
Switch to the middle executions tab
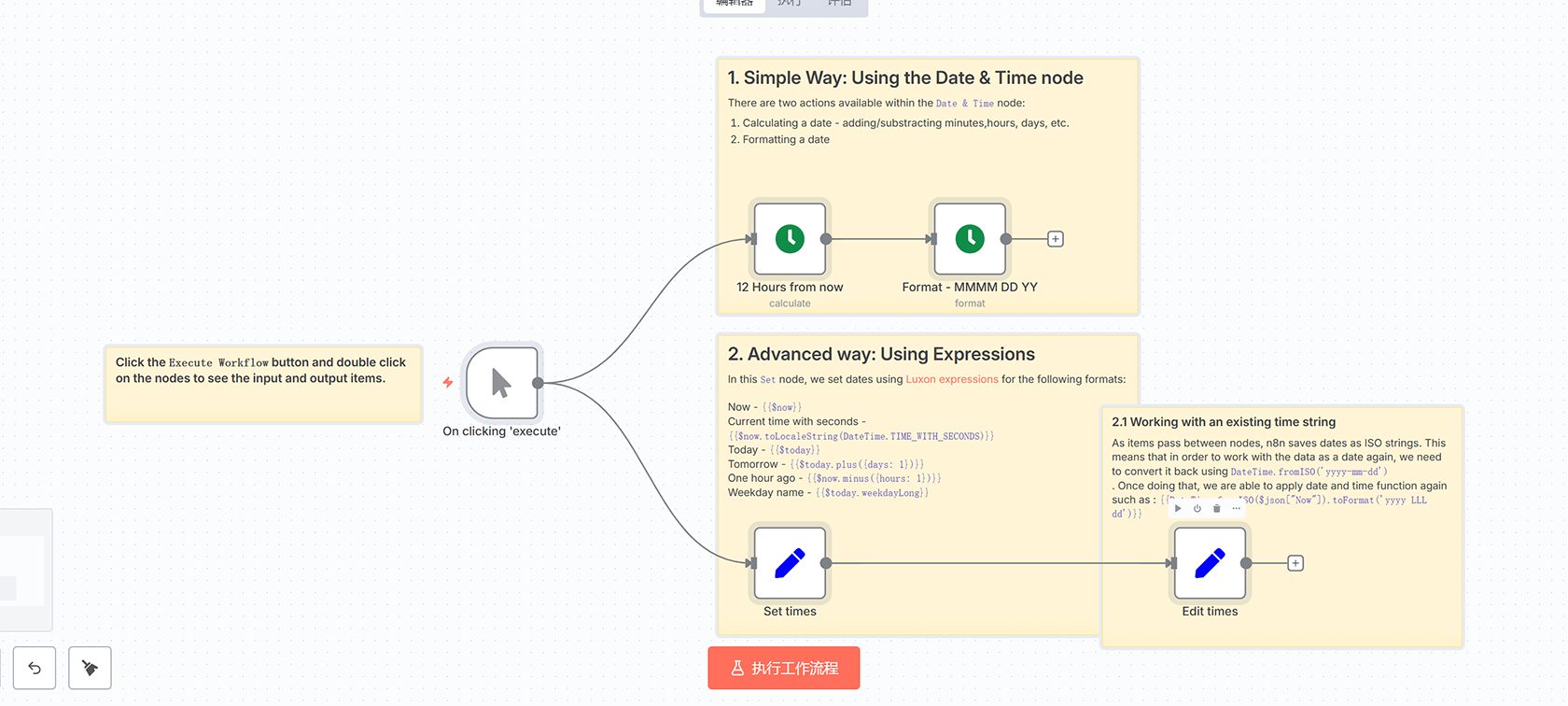789,4
